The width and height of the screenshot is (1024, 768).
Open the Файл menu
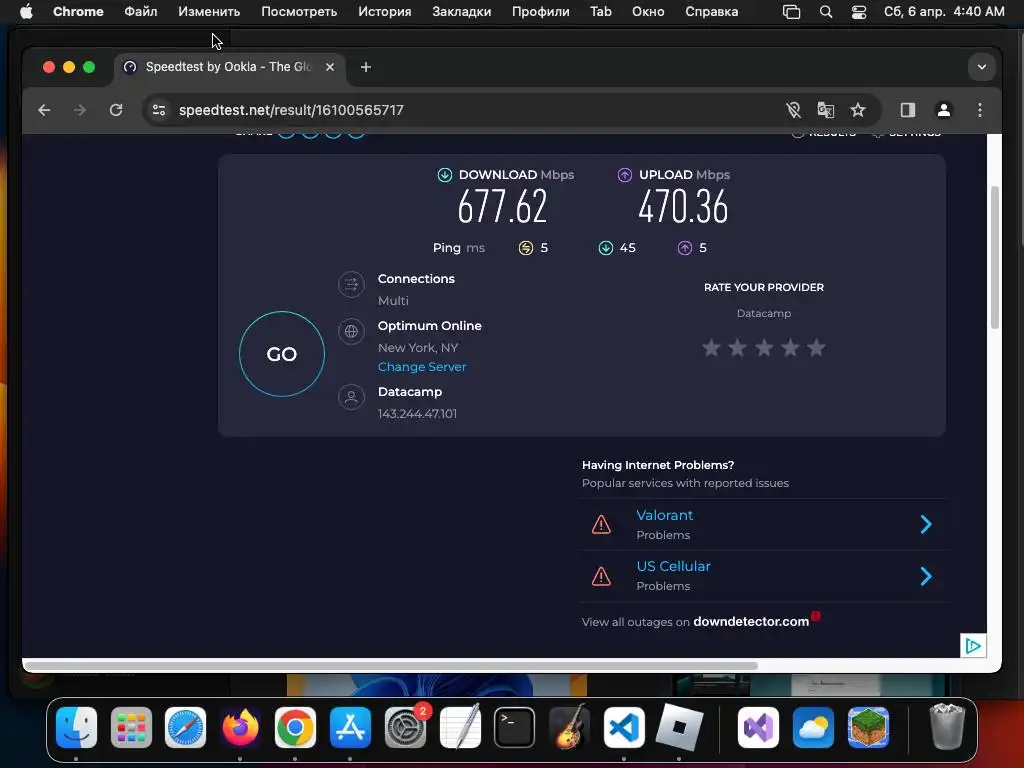[140, 12]
